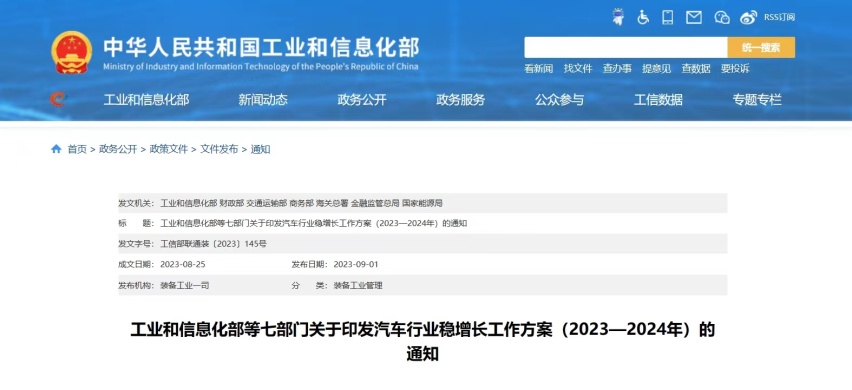Go to 文件发布 in breadcrumb
The image size is (852, 390).
click(x=219, y=149)
